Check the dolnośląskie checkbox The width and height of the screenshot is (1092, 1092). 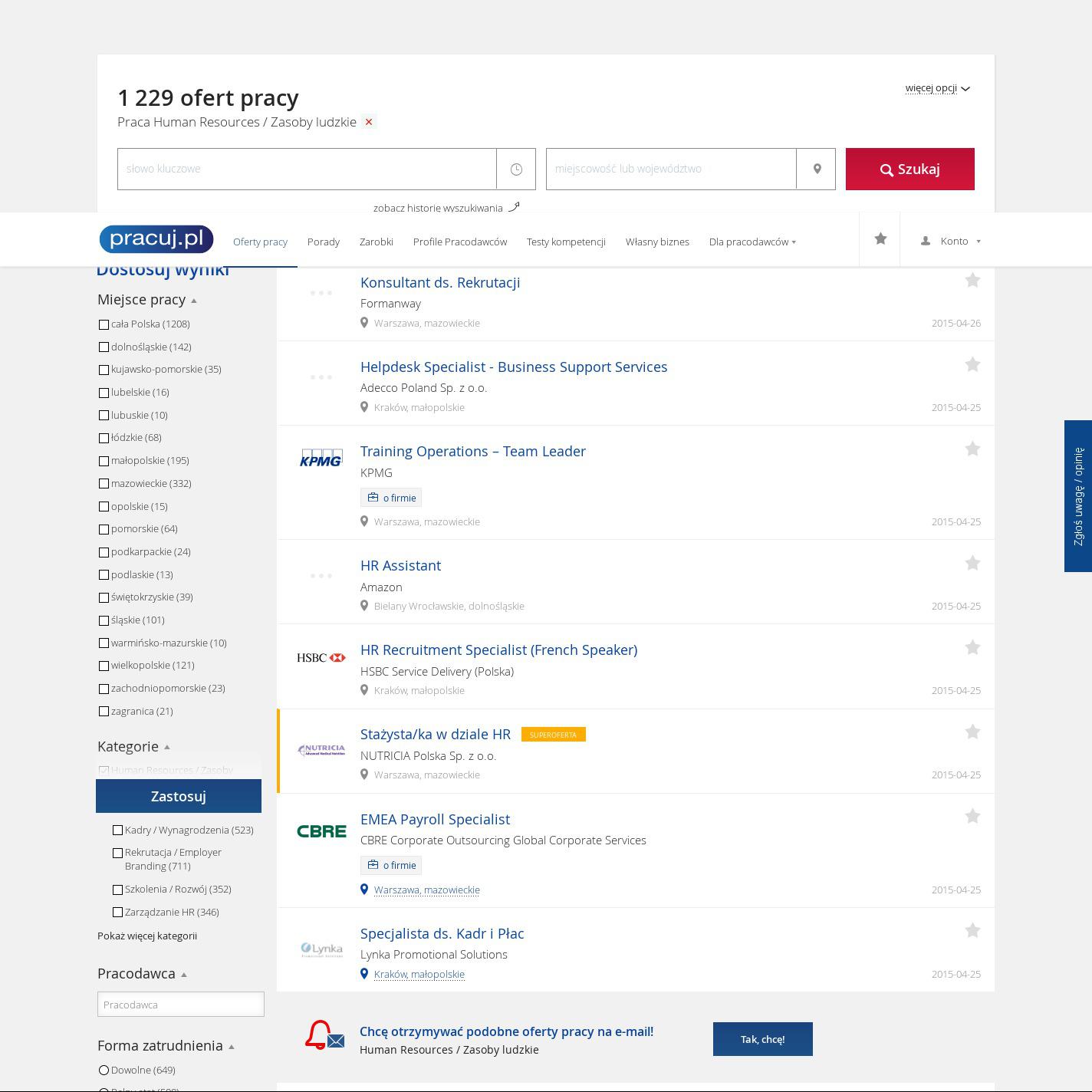pyautogui.click(x=104, y=347)
